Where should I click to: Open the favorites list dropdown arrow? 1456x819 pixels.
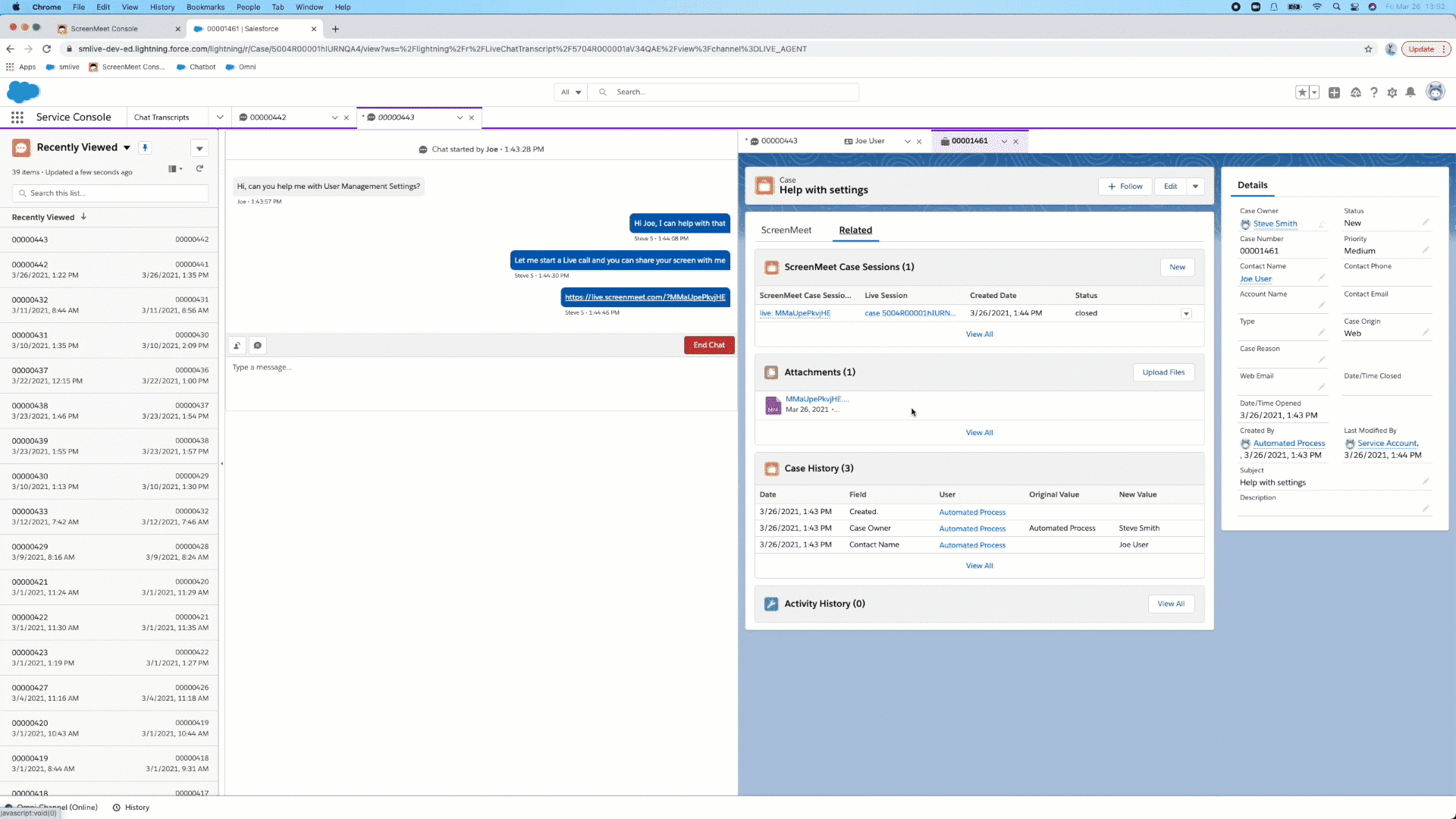1314,93
